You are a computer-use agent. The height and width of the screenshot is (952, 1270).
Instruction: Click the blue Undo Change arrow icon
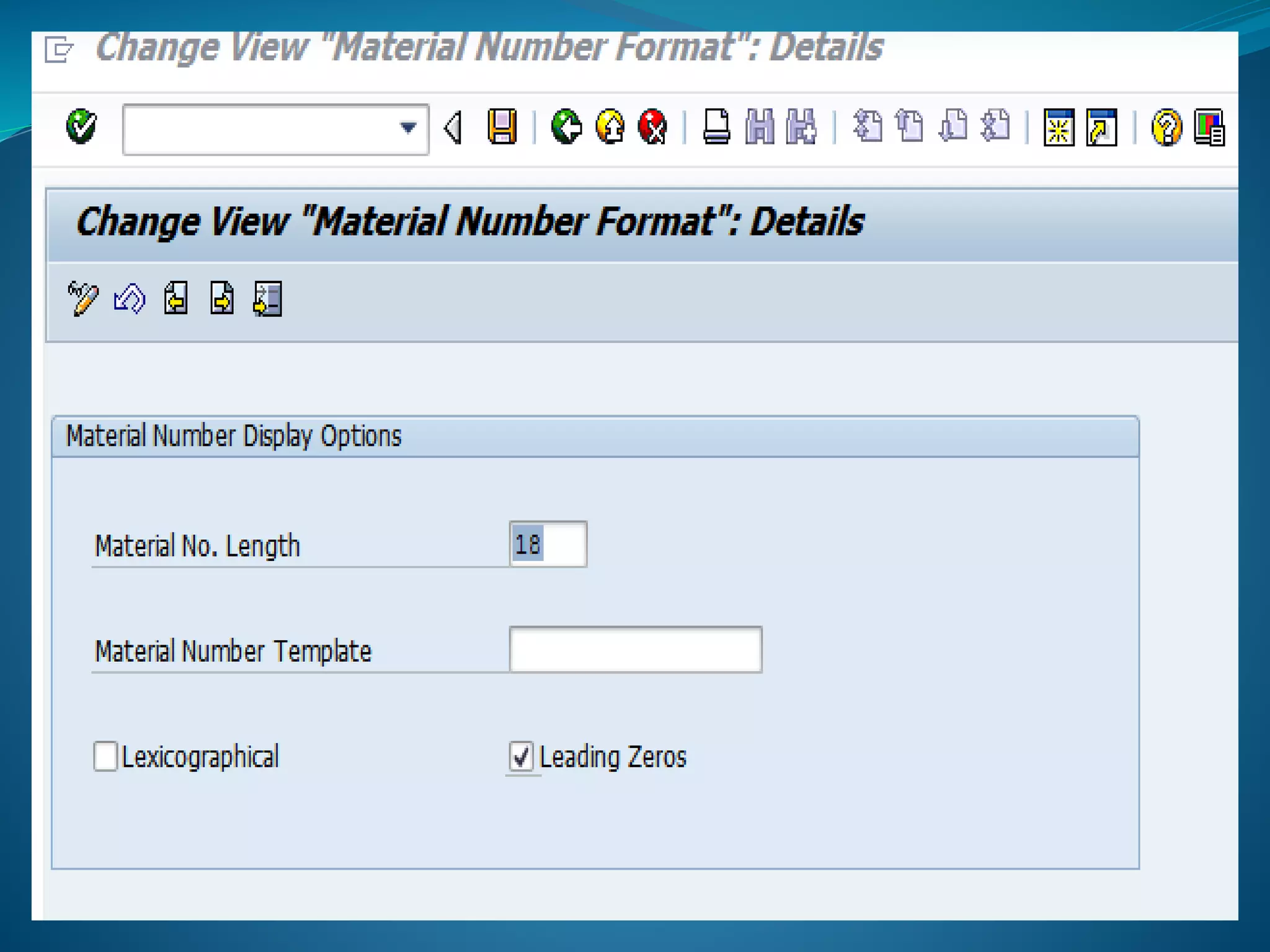[x=130, y=299]
